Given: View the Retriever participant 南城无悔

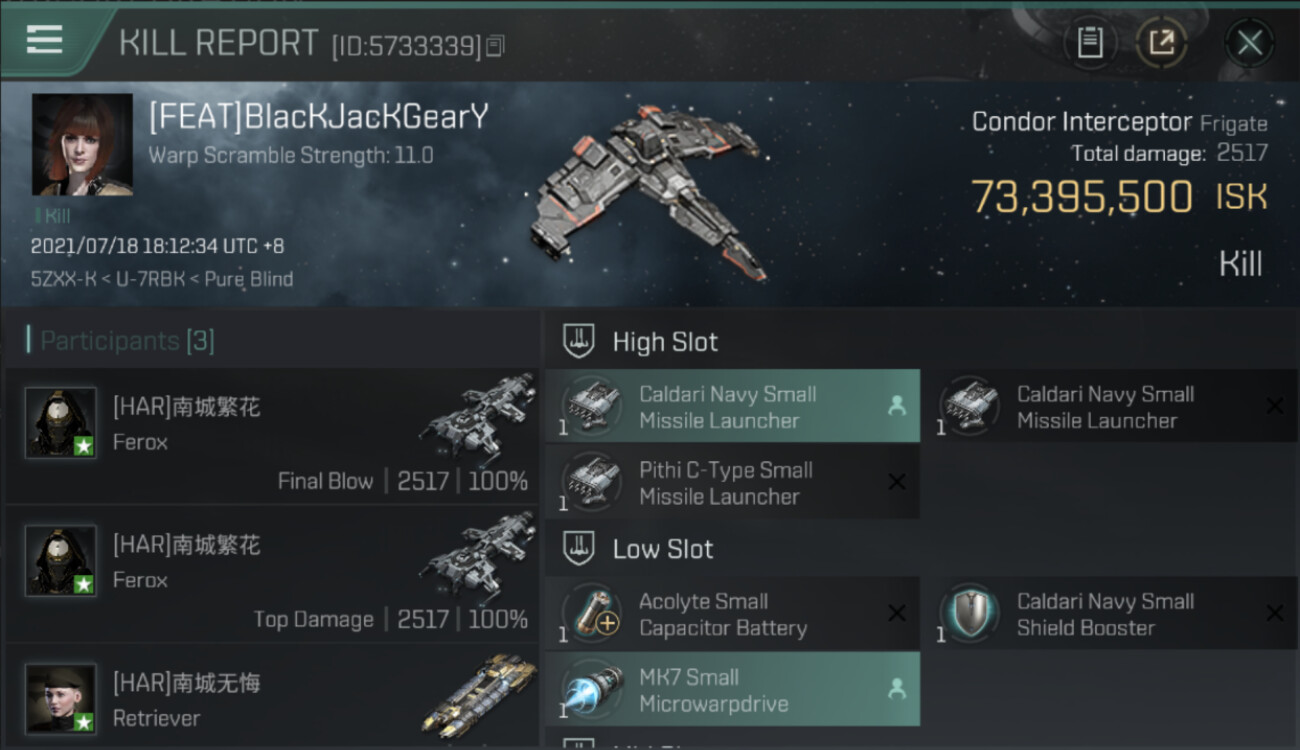Looking at the screenshot, I should click(271, 697).
